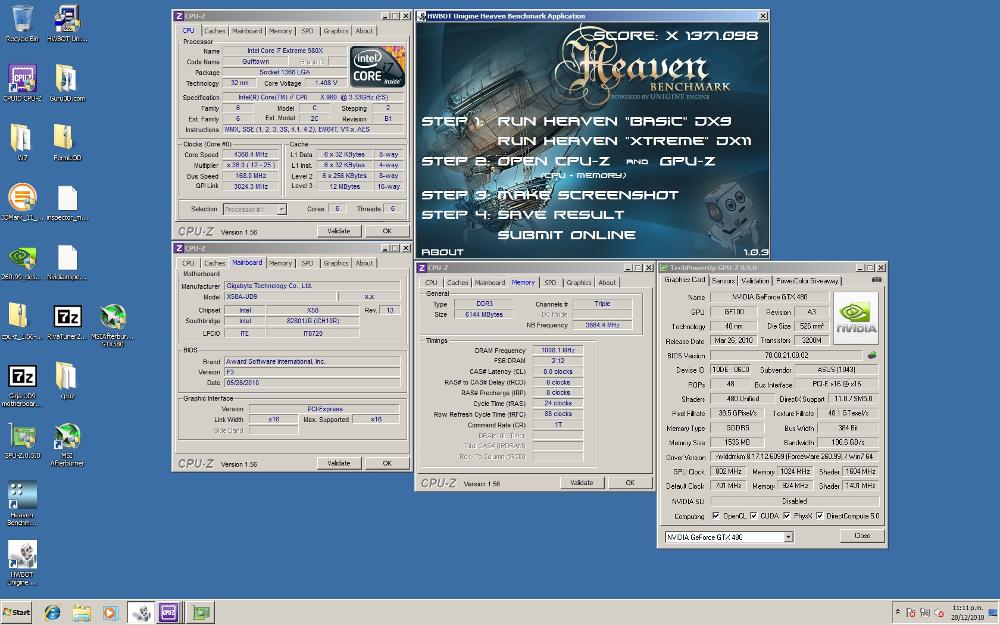Open the Recycle Bin desktop icon
The width and height of the screenshot is (1000, 625).
click(22, 24)
